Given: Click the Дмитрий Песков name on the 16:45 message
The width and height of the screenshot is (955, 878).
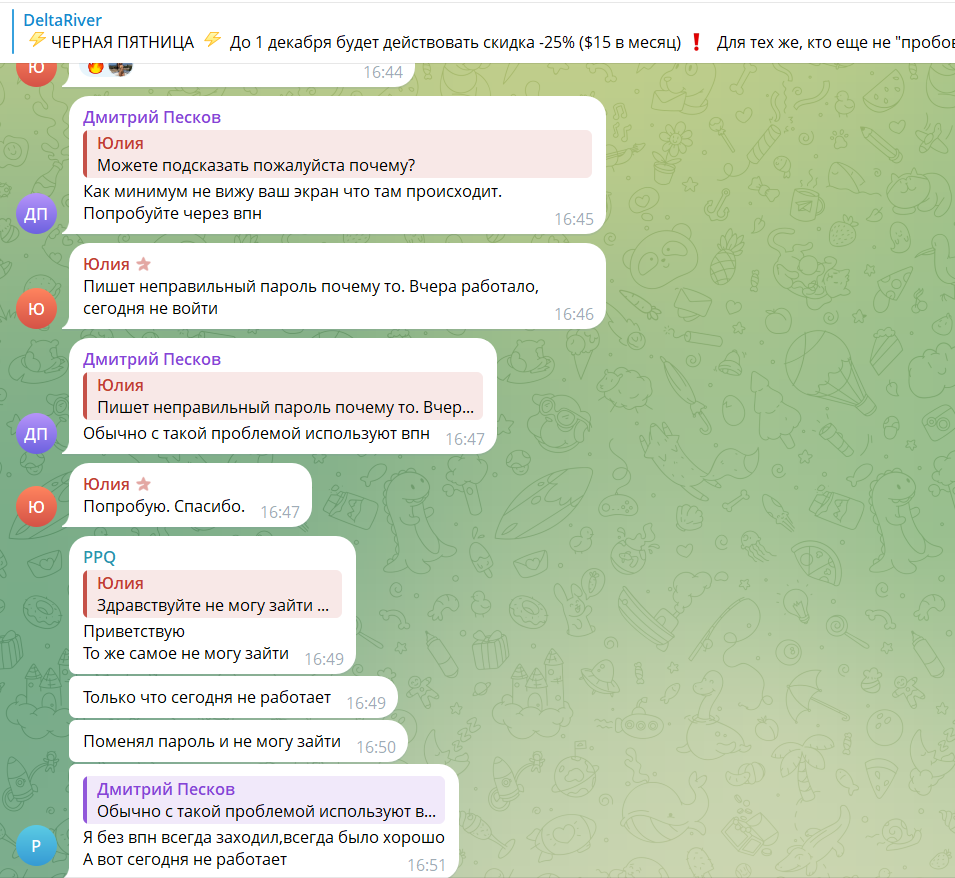Looking at the screenshot, I should click(x=151, y=117).
